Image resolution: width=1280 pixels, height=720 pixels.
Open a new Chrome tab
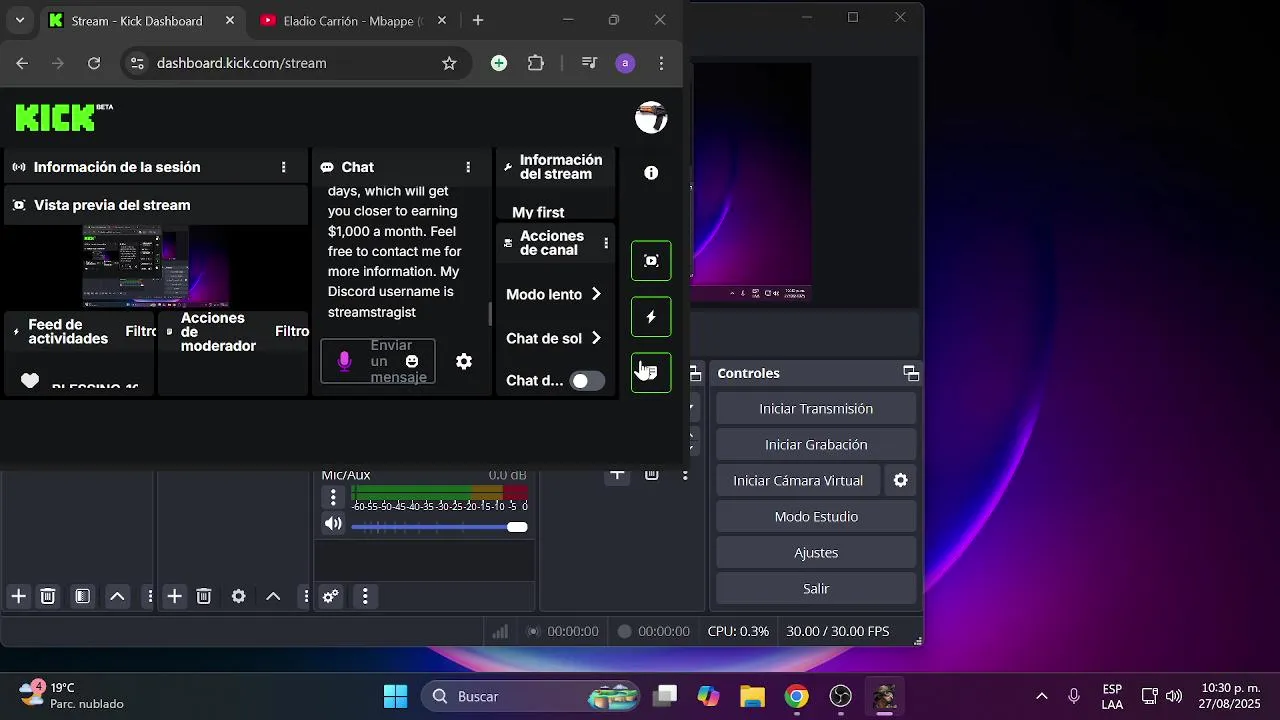tap(478, 21)
